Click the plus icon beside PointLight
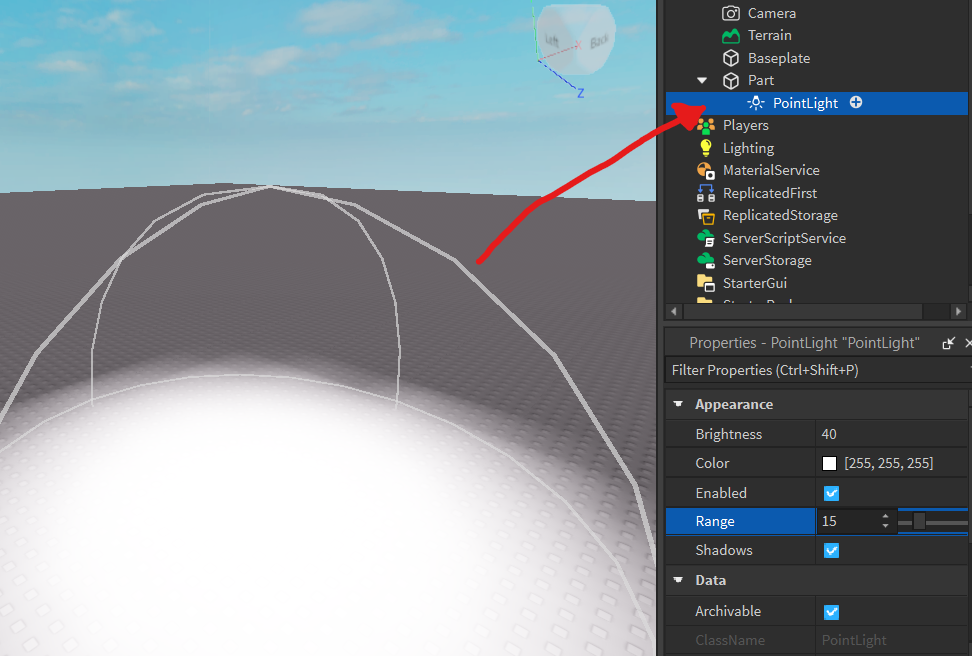The width and height of the screenshot is (972, 656). click(x=856, y=102)
